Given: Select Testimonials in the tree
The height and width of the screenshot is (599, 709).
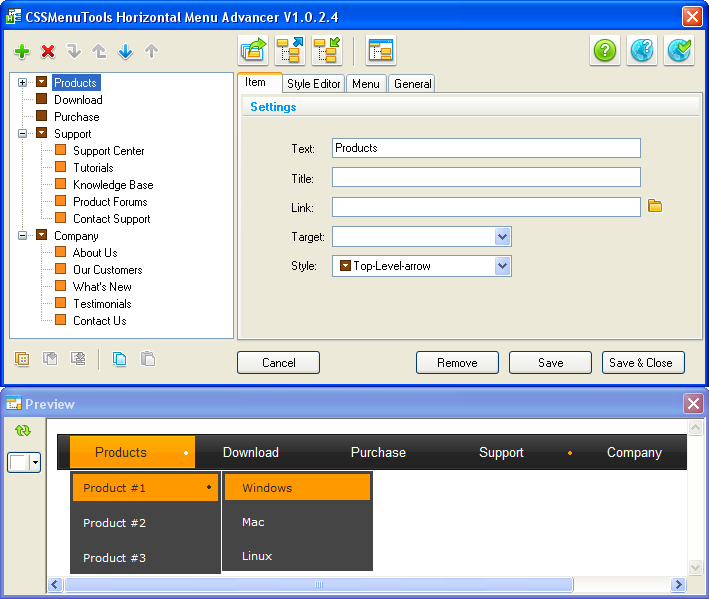Looking at the screenshot, I should click(x=102, y=304).
